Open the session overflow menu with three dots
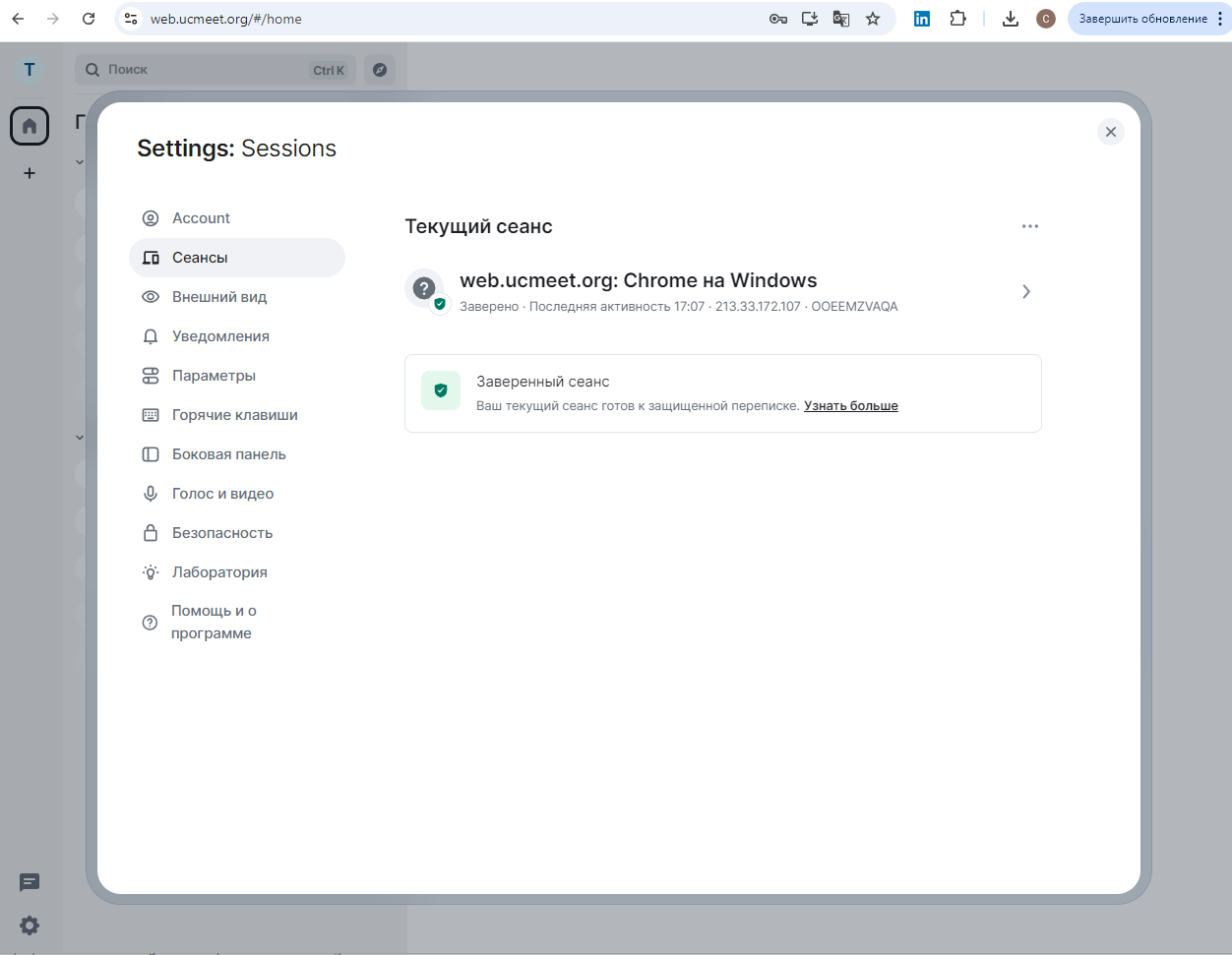Viewport: 1232px width, 955px height. [x=1029, y=225]
